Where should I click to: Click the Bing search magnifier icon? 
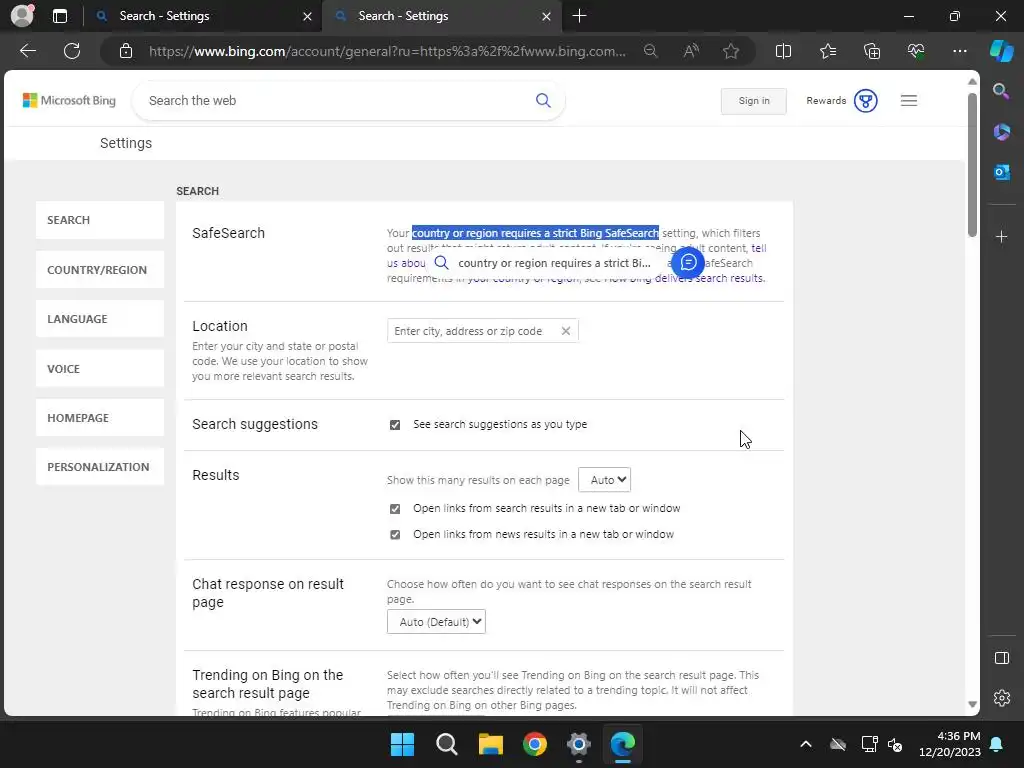click(x=543, y=101)
